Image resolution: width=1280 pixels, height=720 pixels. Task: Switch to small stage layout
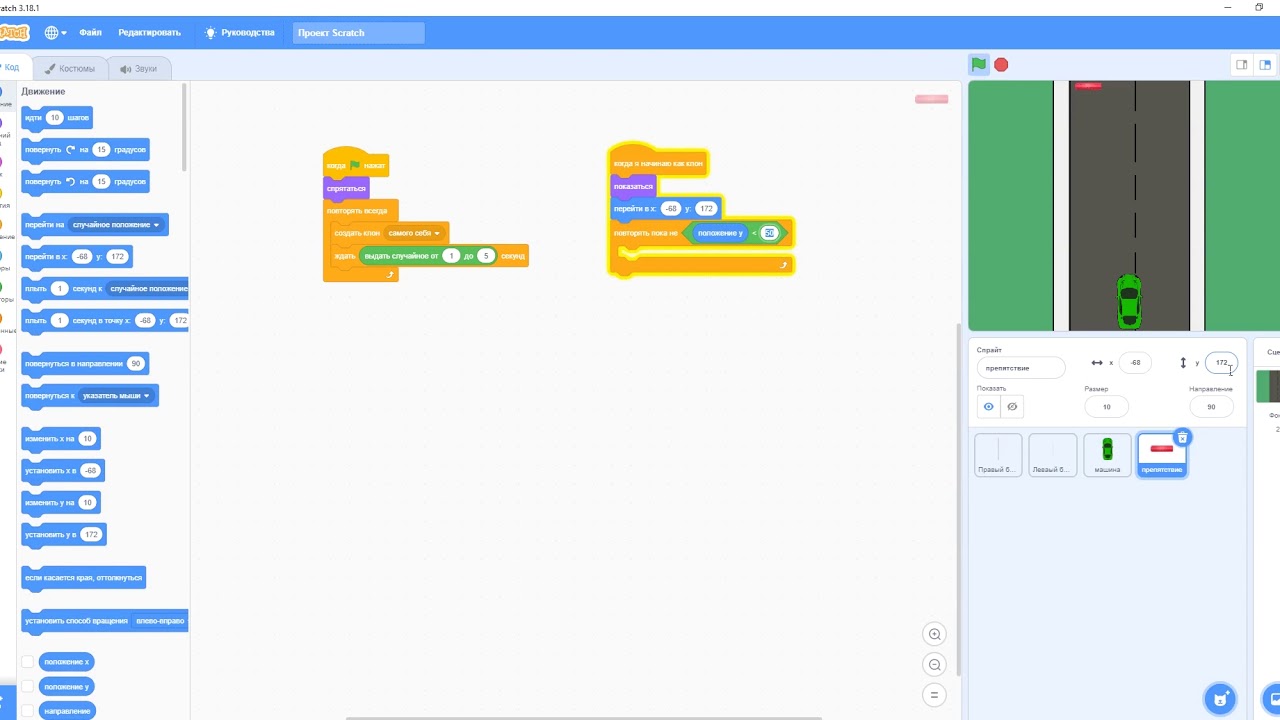[1241, 65]
